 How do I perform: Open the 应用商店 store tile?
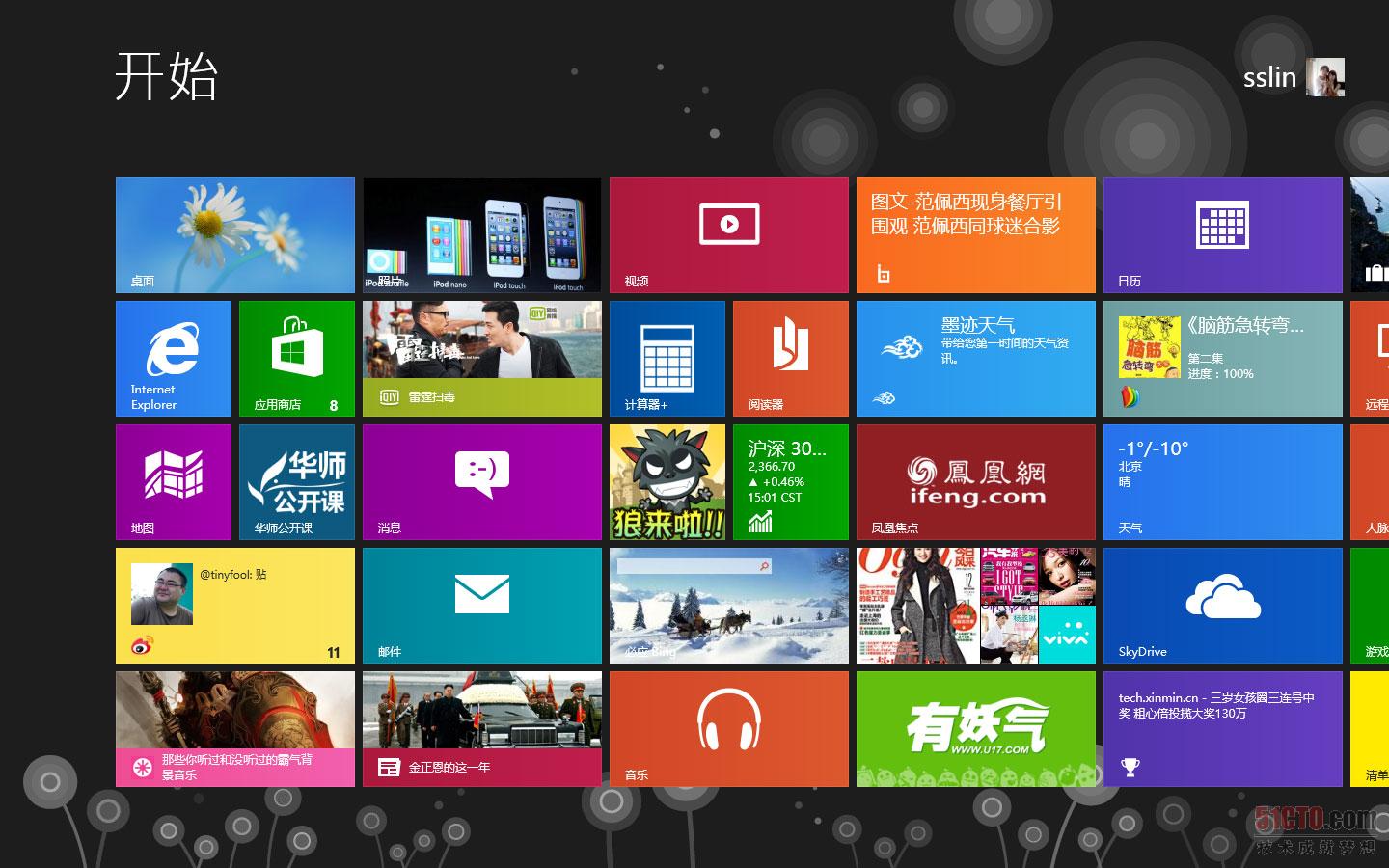[297, 359]
